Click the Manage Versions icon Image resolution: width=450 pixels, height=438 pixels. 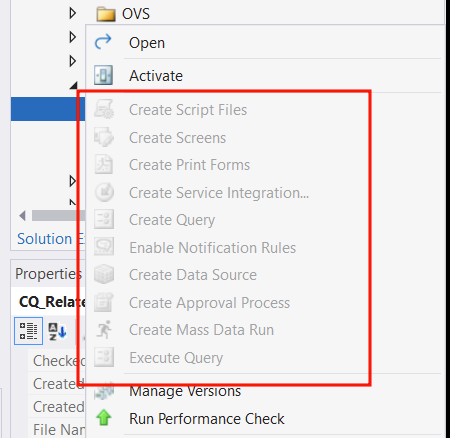click(x=104, y=391)
